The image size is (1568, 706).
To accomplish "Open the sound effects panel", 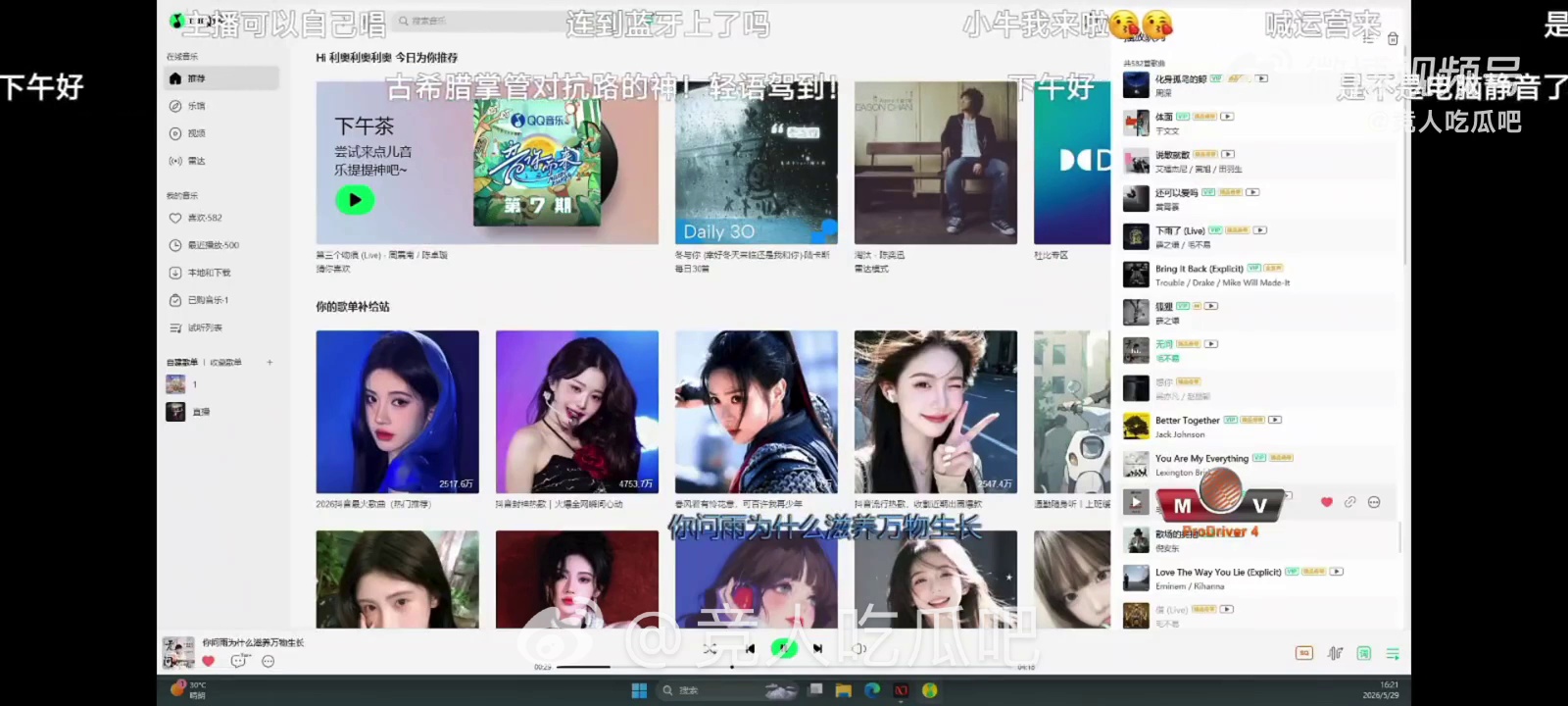I will tap(1335, 653).
